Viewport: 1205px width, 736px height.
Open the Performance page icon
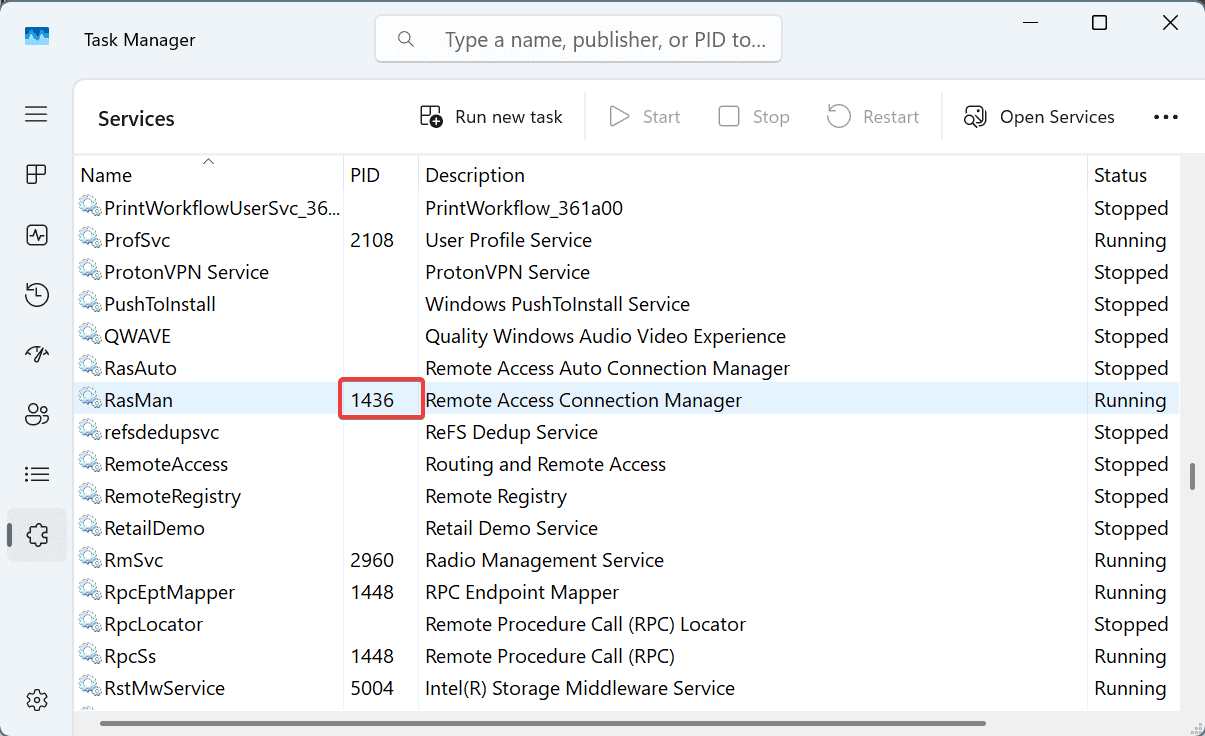(37, 235)
